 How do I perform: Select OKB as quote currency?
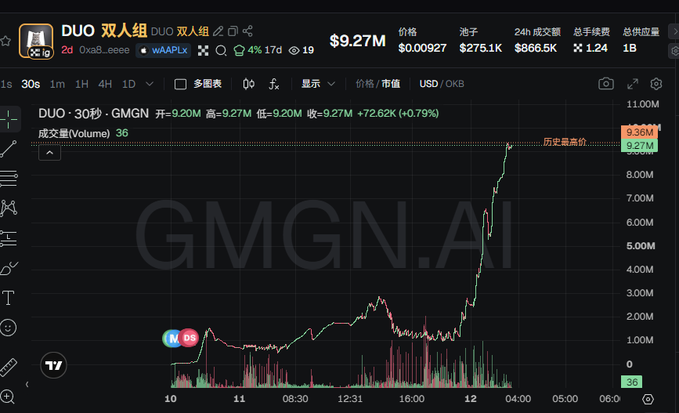[x=455, y=84]
